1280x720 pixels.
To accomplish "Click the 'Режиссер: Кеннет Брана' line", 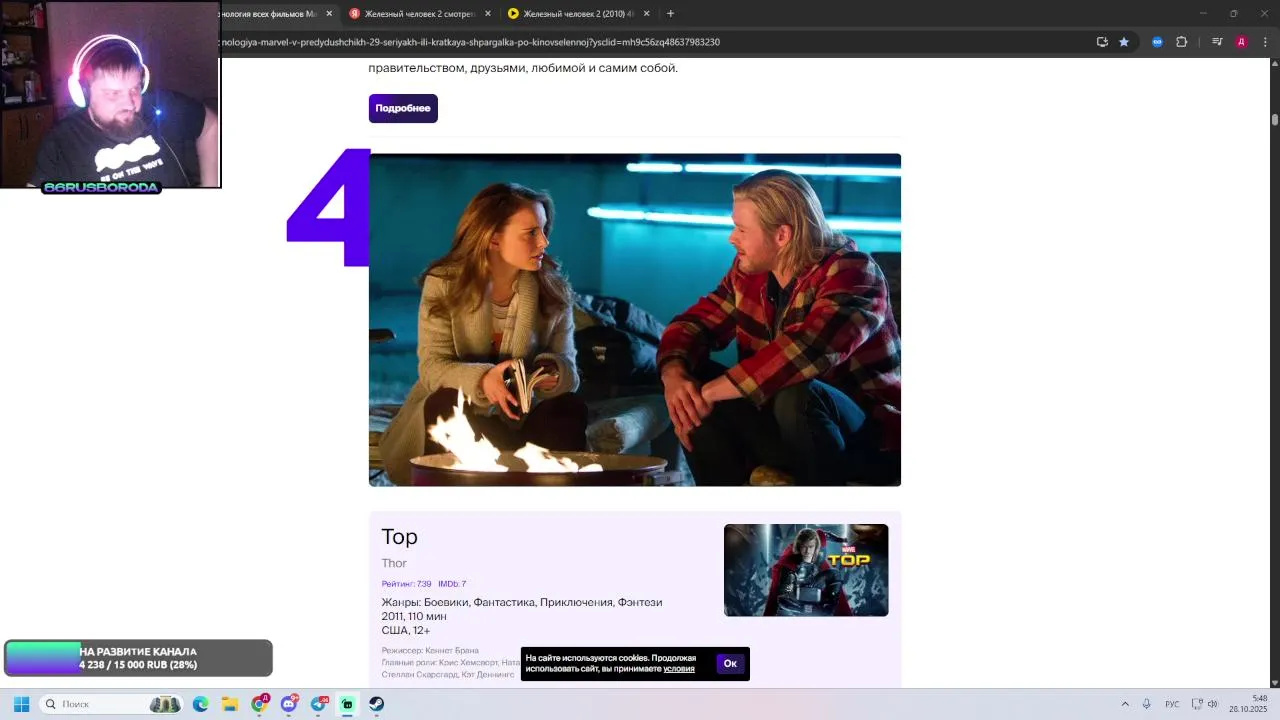I will [x=430, y=651].
